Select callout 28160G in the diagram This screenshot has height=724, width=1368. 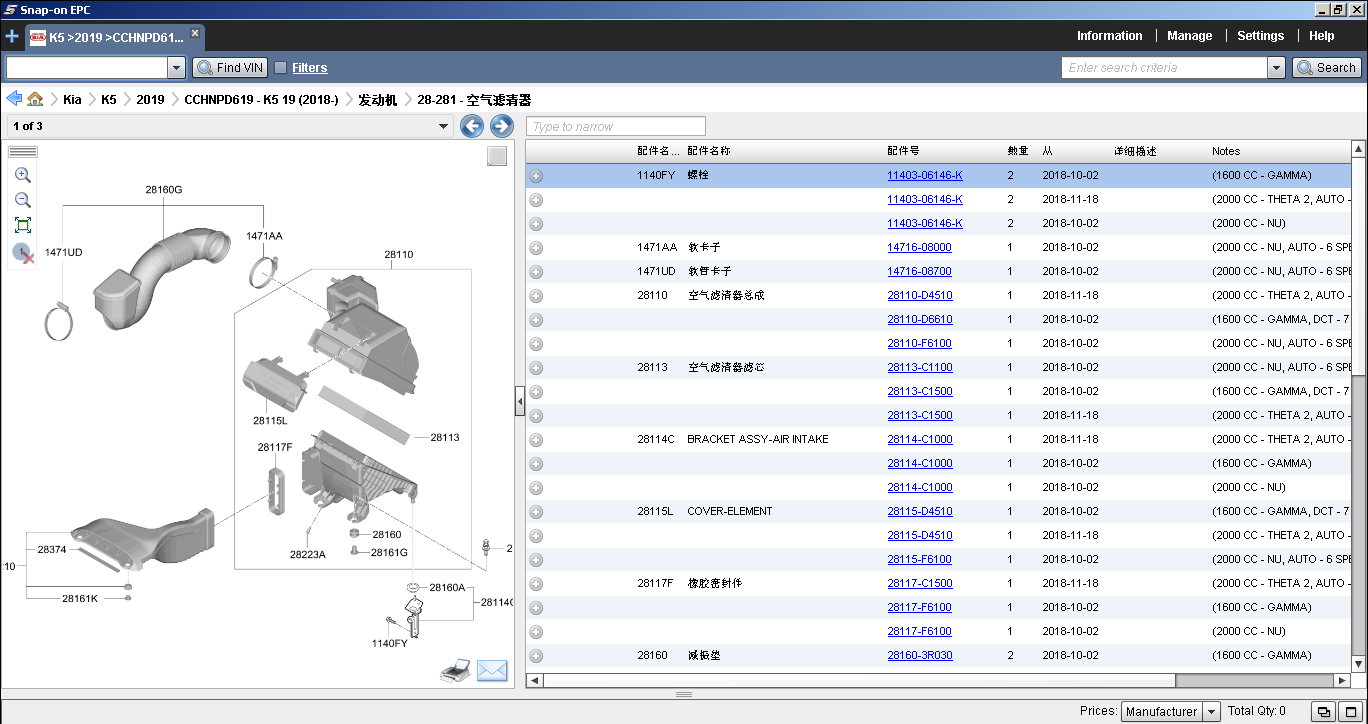pos(163,190)
